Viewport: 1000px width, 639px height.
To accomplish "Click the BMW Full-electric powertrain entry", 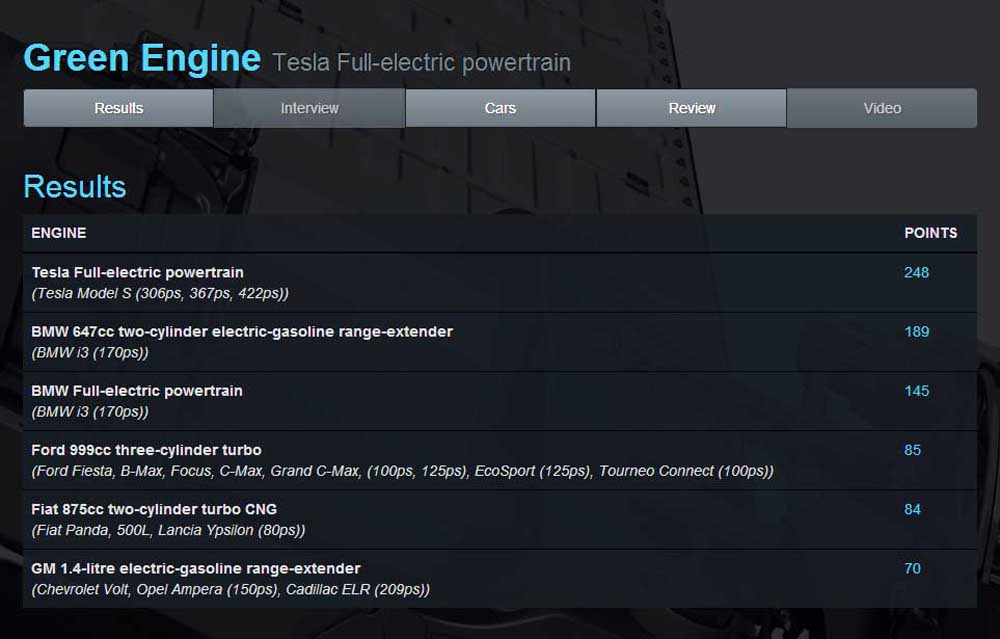I will coord(137,390).
